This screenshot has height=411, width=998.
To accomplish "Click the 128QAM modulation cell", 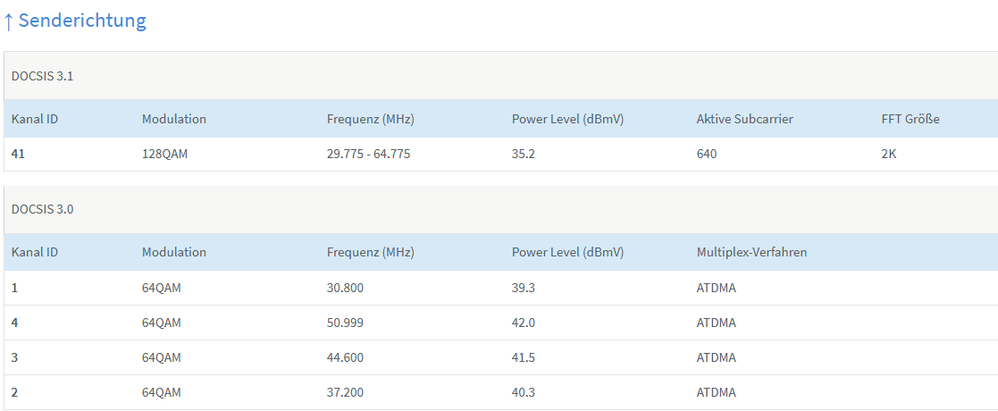I will [167, 154].
